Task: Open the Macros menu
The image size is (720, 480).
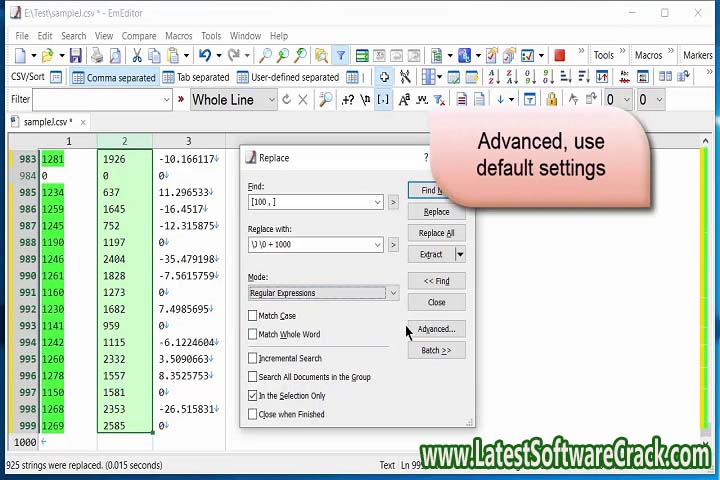Action: [179, 36]
